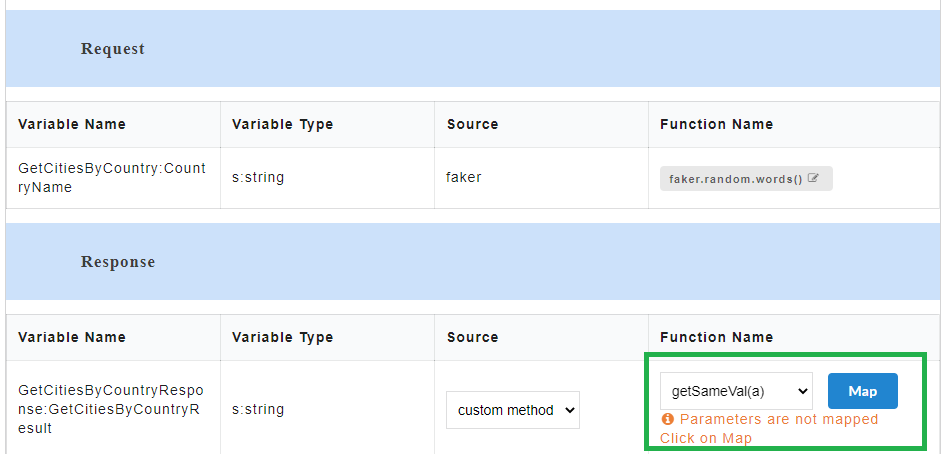Click the Request section header
This screenshot has height=454, width=949.
[x=113, y=49]
